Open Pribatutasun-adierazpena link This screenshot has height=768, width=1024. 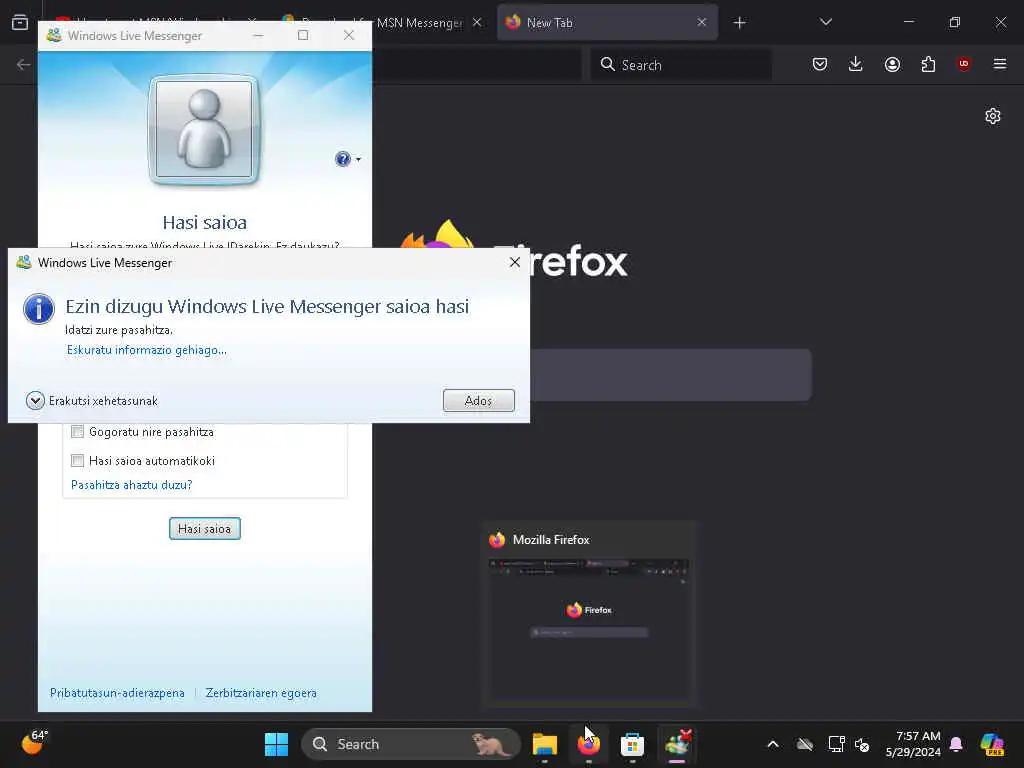[x=117, y=693]
